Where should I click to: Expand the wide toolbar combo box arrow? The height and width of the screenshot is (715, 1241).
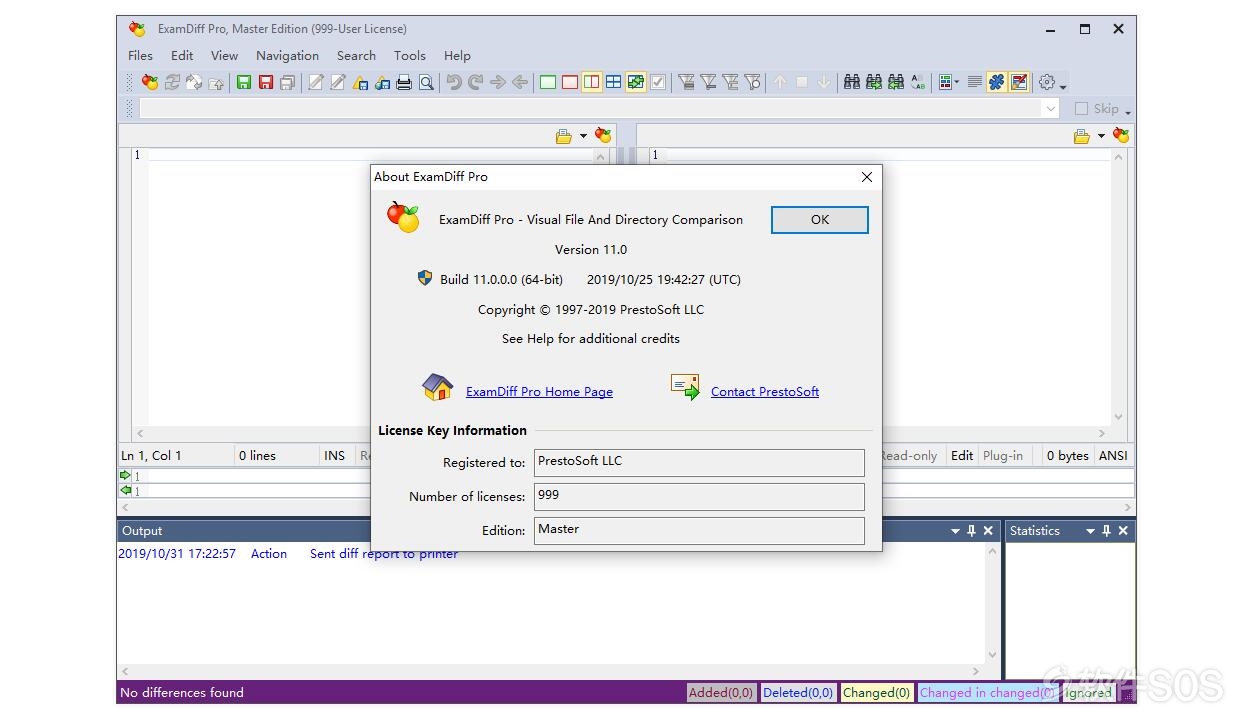tap(1050, 108)
